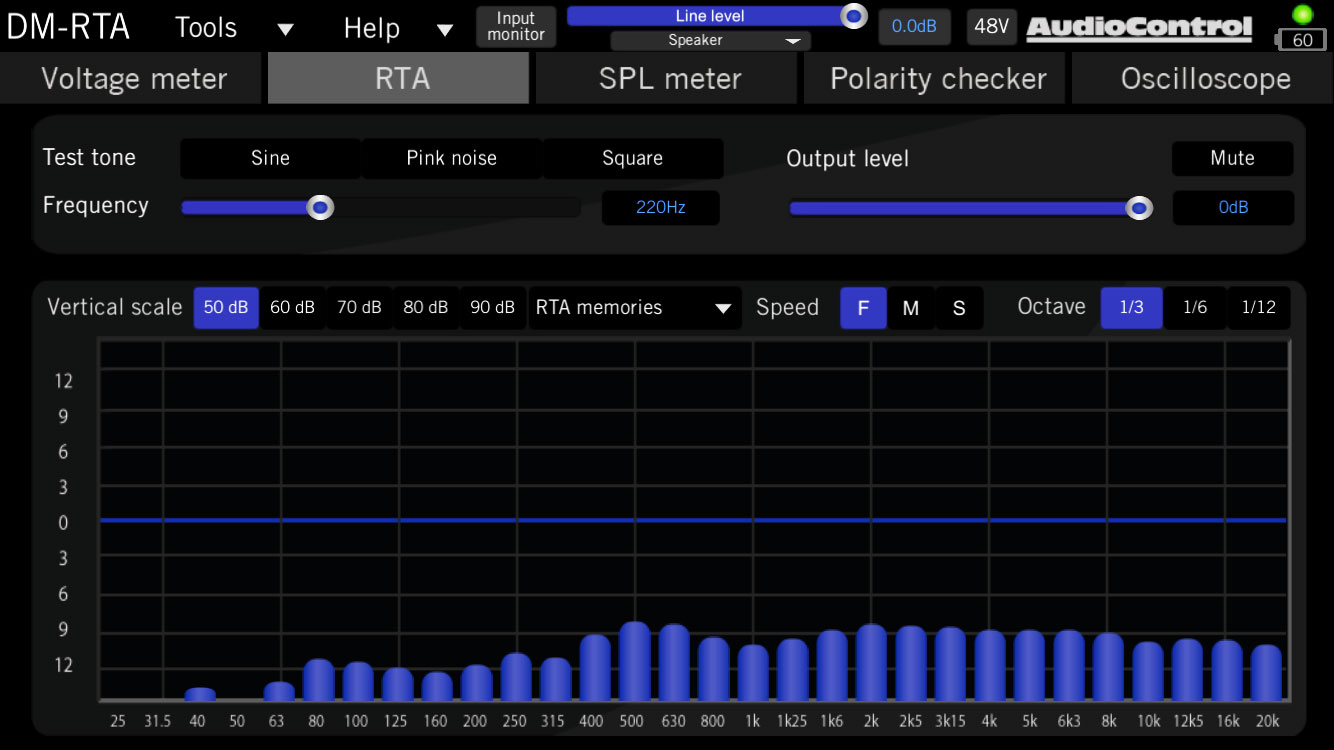Image resolution: width=1334 pixels, height=750 pixels.
Task: Set octave resolution to 1/6
Action: tap(1195, 308)
